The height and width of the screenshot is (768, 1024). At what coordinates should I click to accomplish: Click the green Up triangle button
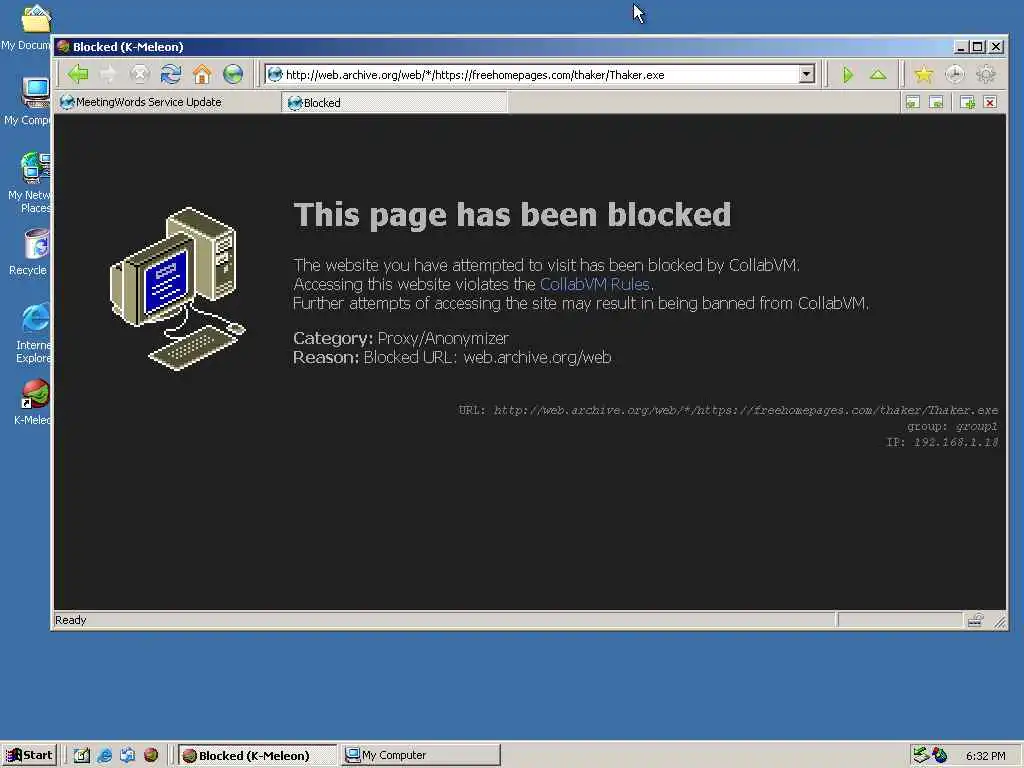(878, 74)
